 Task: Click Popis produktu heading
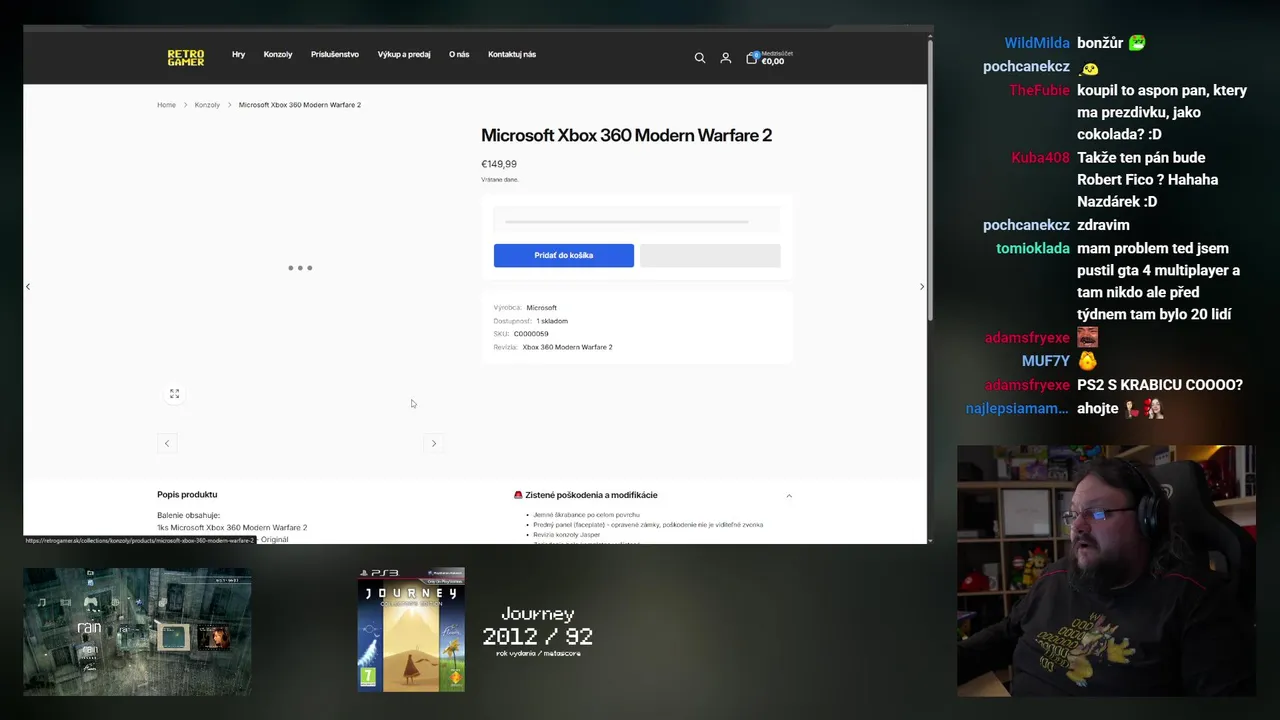click(x=187, y=495)
